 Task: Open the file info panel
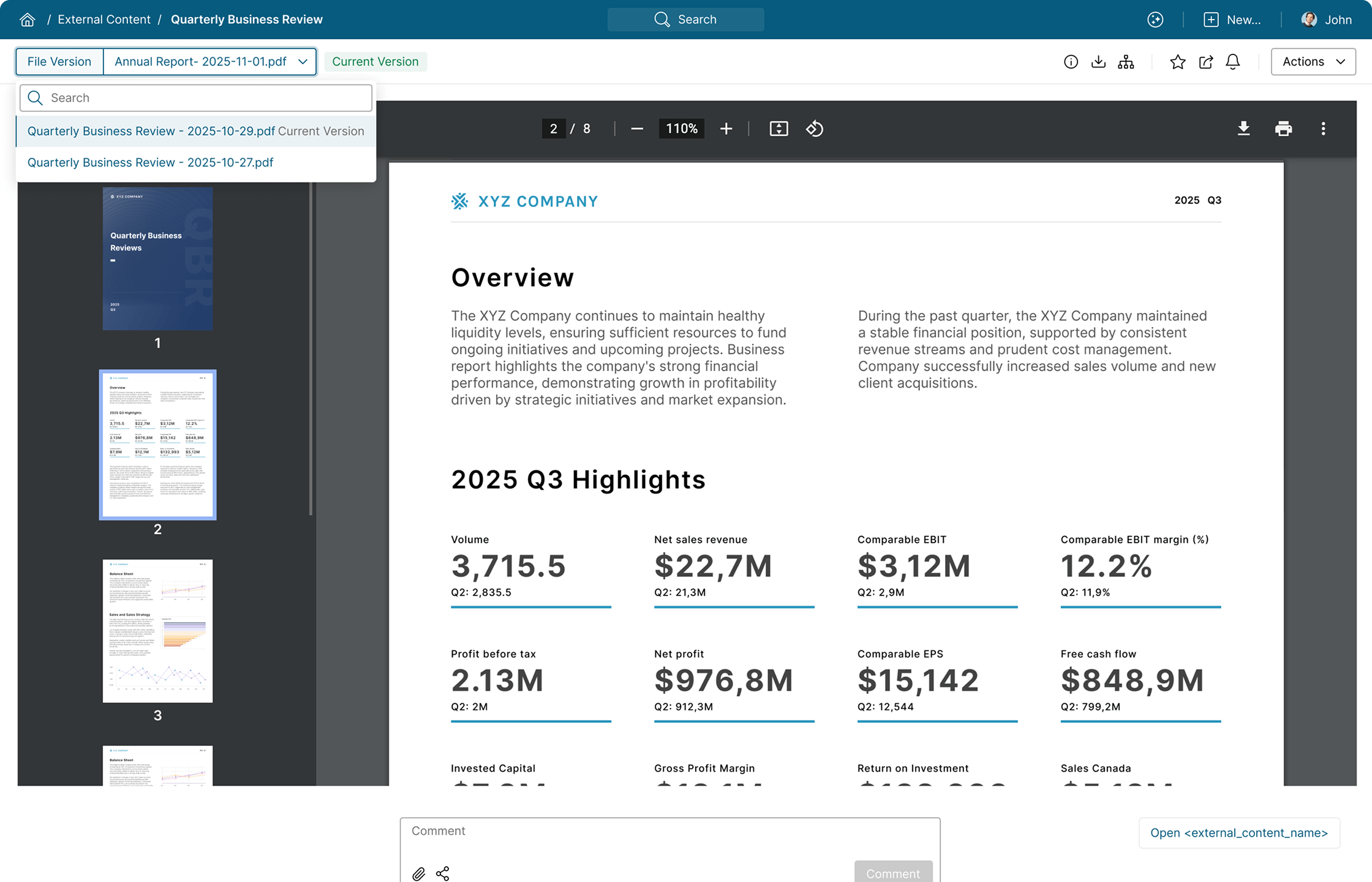(1071, 61)
